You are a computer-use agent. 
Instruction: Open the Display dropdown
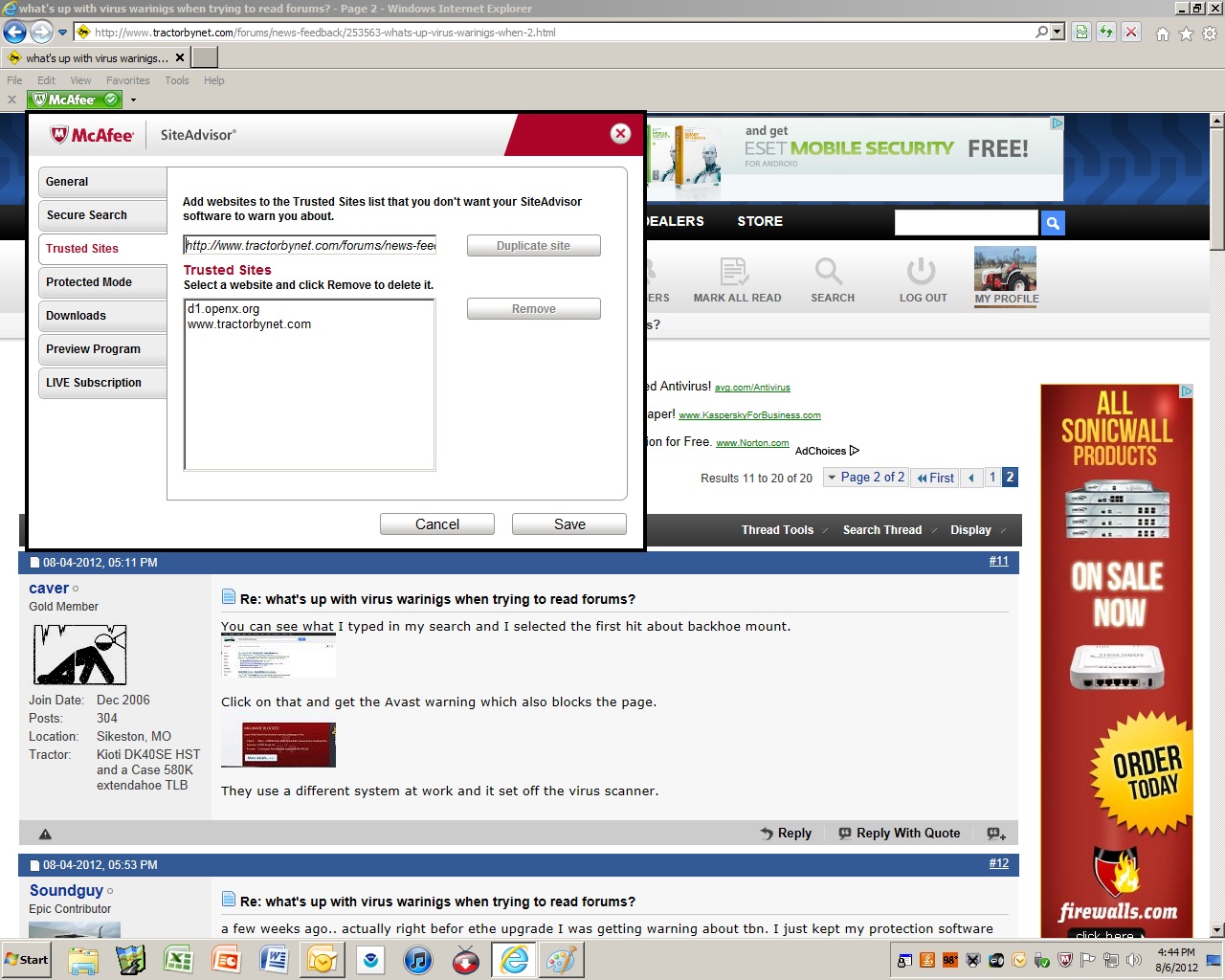tap(977, 530)
